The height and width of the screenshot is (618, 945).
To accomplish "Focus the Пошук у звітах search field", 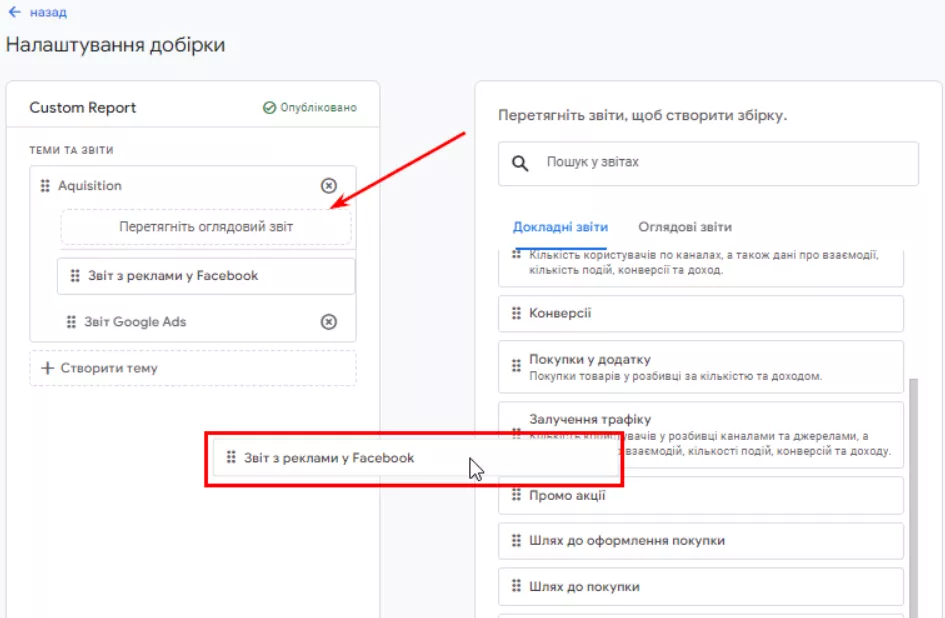I will 708,163.
